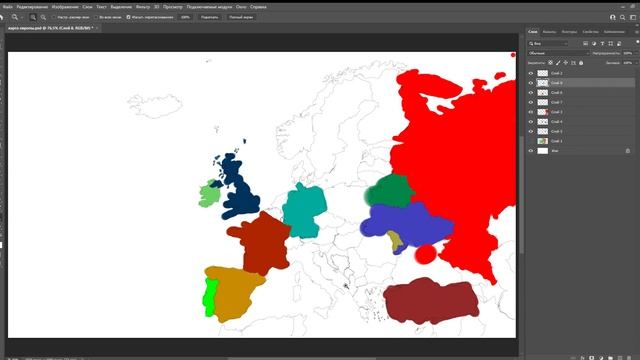
Task: Enable the Во всех окнах checkbox
Action: (x=96, y=17)
